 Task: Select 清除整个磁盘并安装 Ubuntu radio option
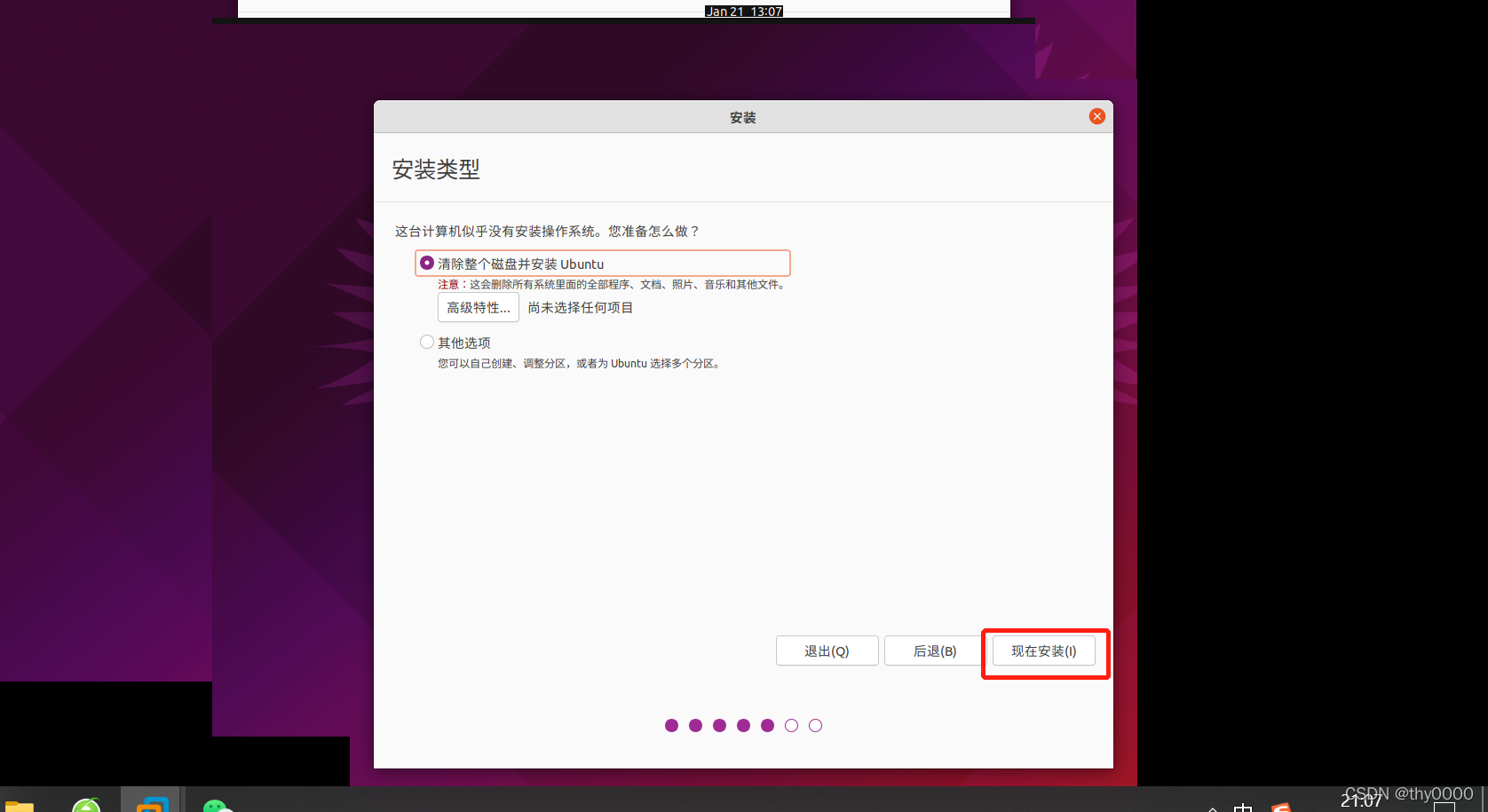(427, 264)
